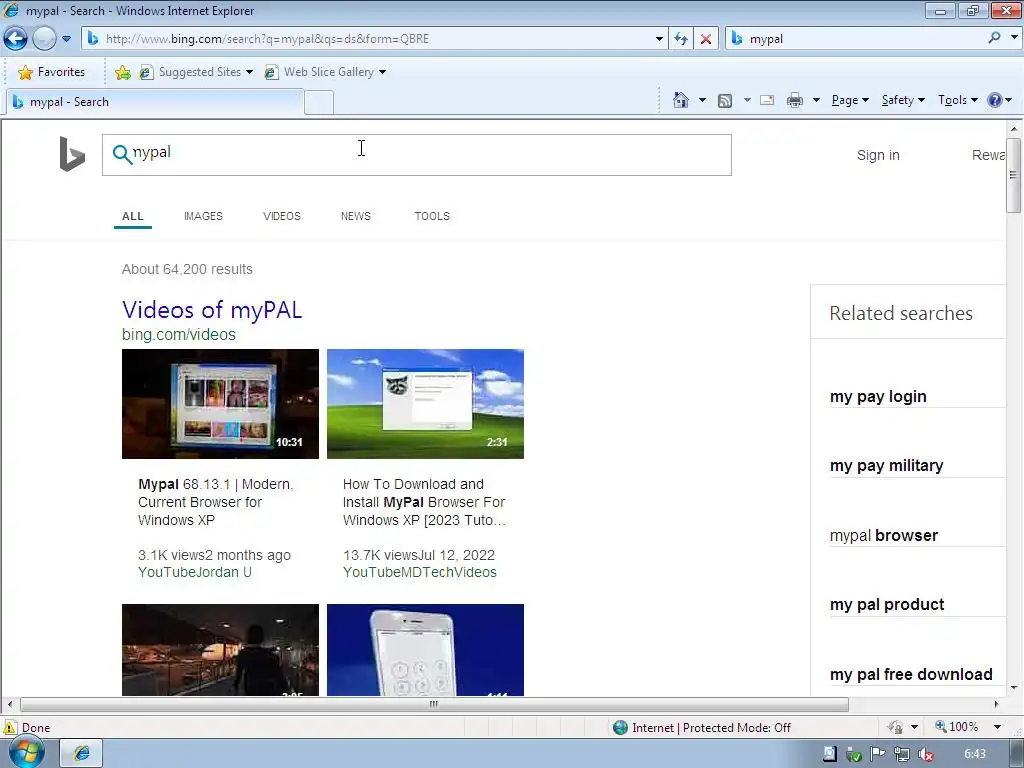Image resolution: width=1024 pixels, height=768 pixels.
Task: Switch to the VIDEOS tab
Action: tap(281, 216)
